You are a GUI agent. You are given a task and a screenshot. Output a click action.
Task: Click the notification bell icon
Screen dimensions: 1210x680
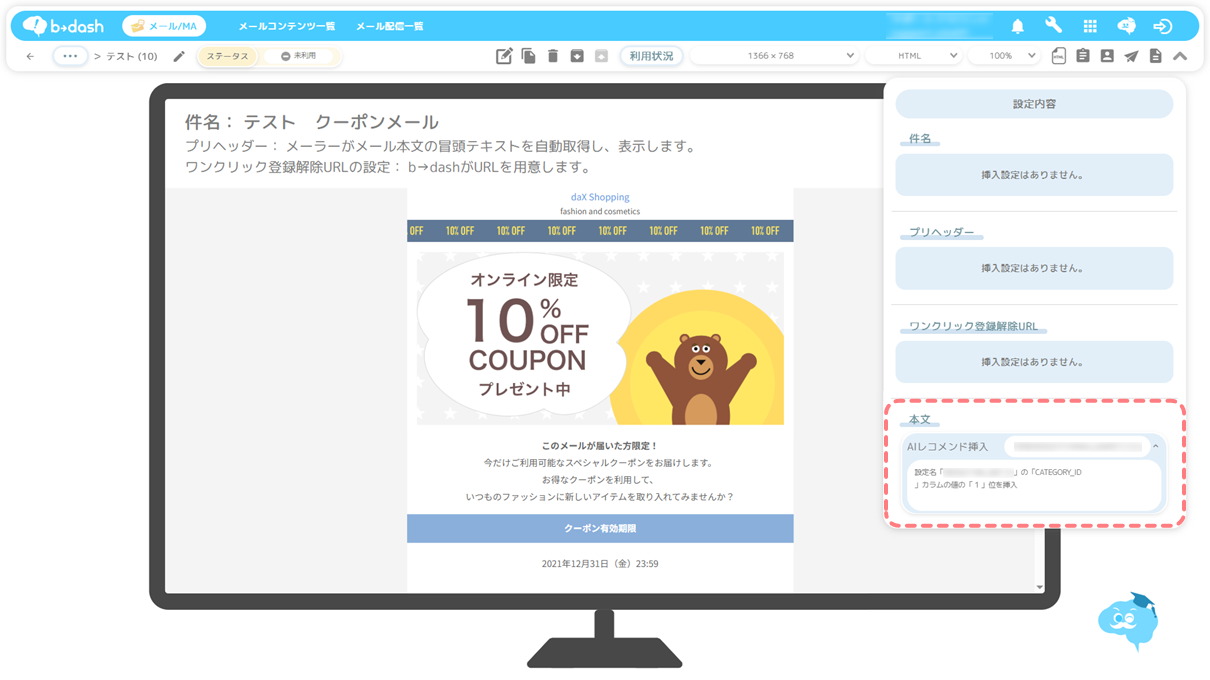pos(1017,26)
